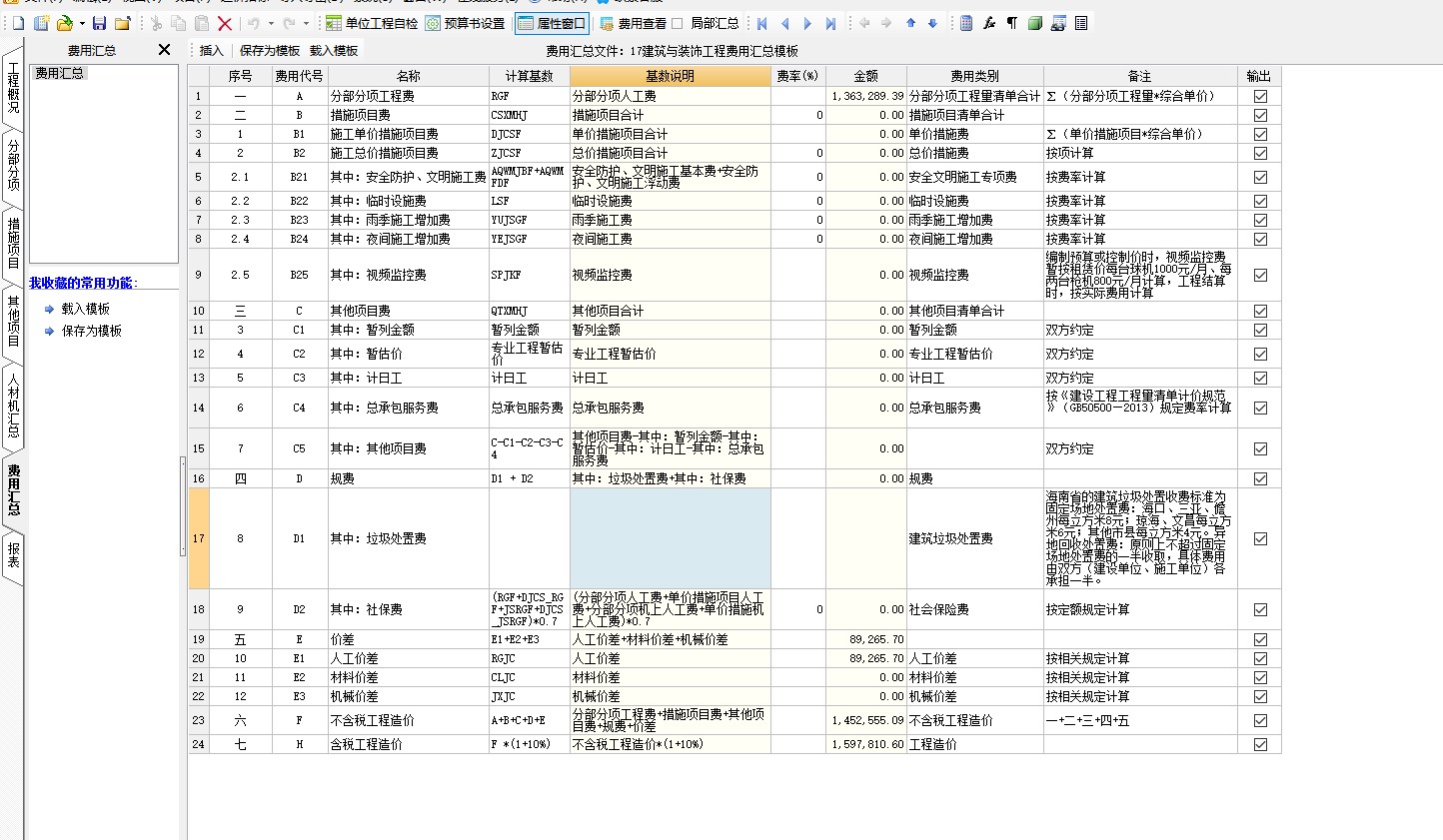Go to previous record arrow icon
Viewport: 1443px width, 840px height.
(x=784, y=23)
